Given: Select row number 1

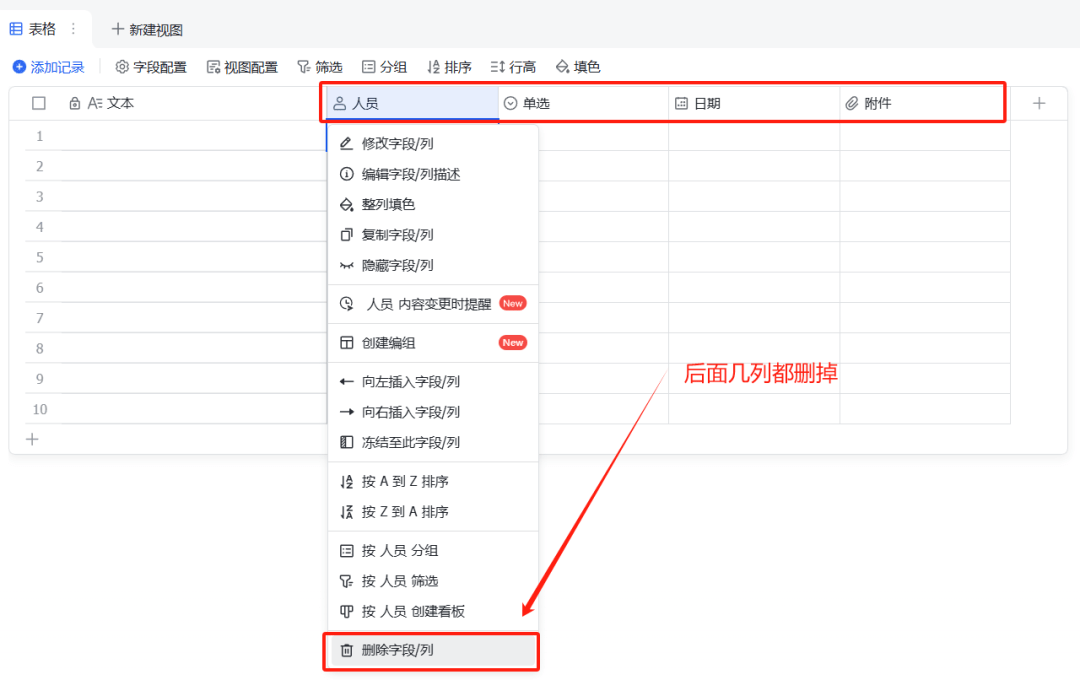Looking at the screenshot, I should 39,136.
